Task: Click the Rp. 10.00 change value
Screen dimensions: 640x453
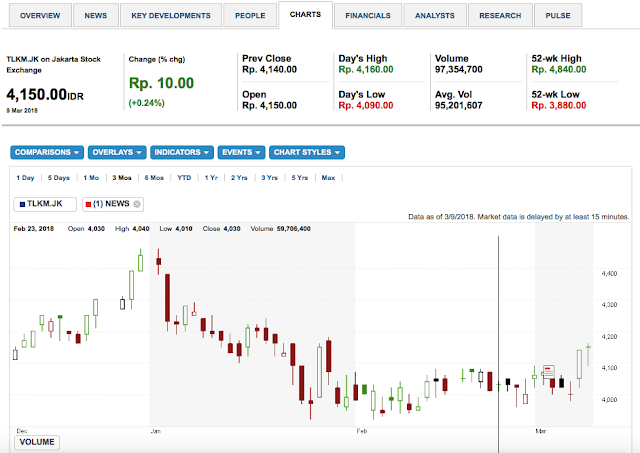Action: (161, 83)
